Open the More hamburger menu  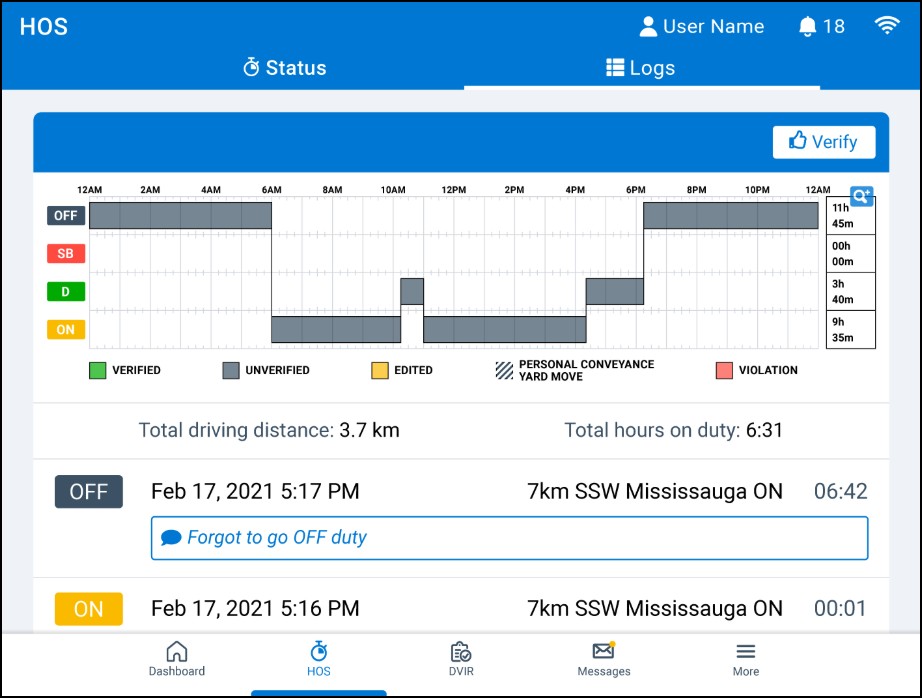coord(746,651)
